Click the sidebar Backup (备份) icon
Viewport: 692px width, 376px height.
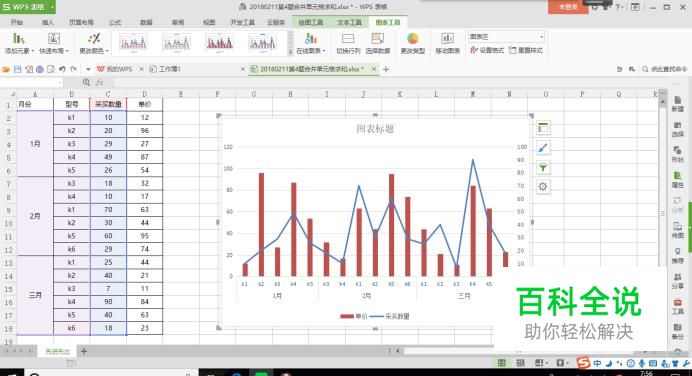tap(677, 331)
